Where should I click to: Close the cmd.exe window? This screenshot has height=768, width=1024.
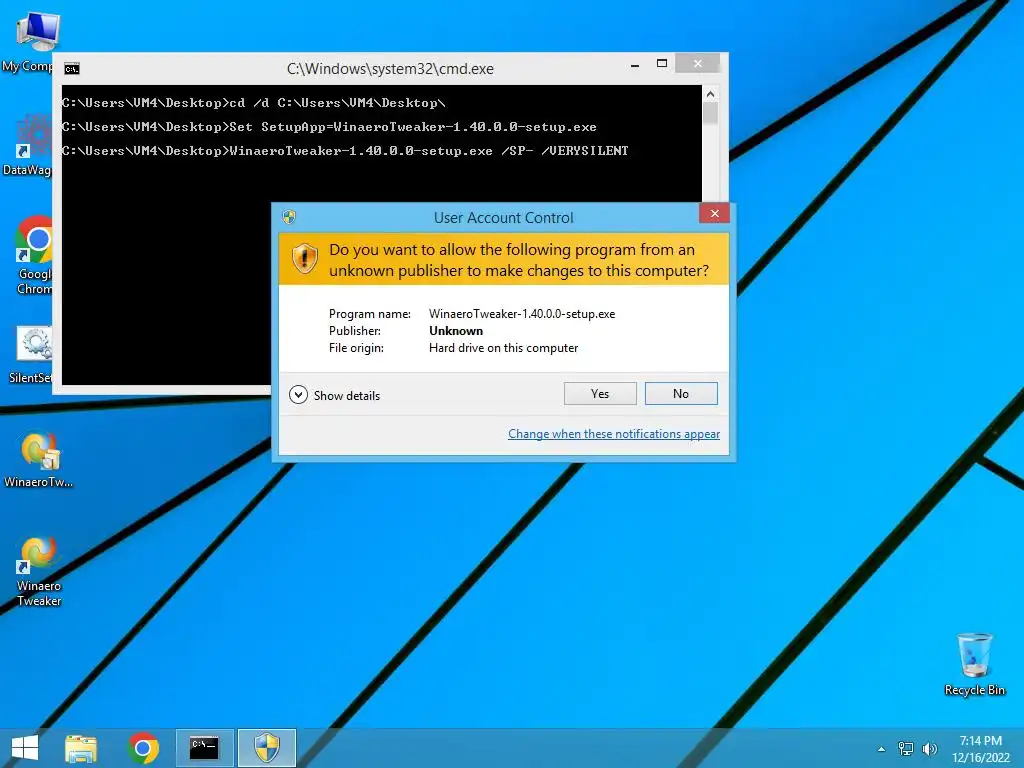(697, 63)
